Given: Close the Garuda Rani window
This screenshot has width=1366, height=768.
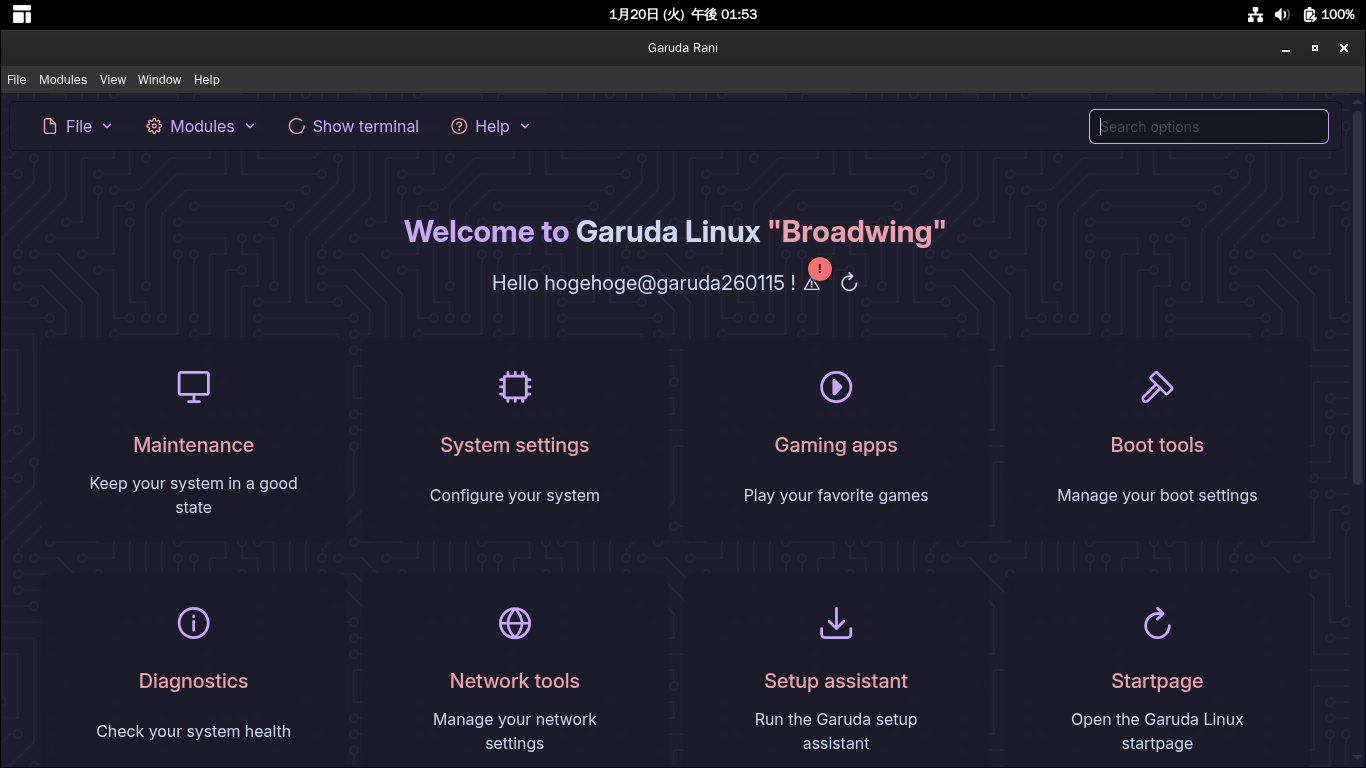Looking at the screenshot, I should pyautogui.click(x=1344, y=48).
